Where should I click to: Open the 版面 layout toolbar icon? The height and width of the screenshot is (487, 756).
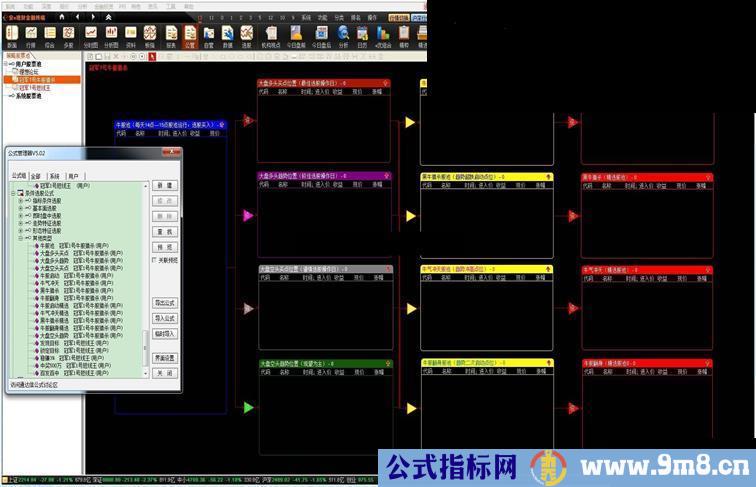click(12, 36)
